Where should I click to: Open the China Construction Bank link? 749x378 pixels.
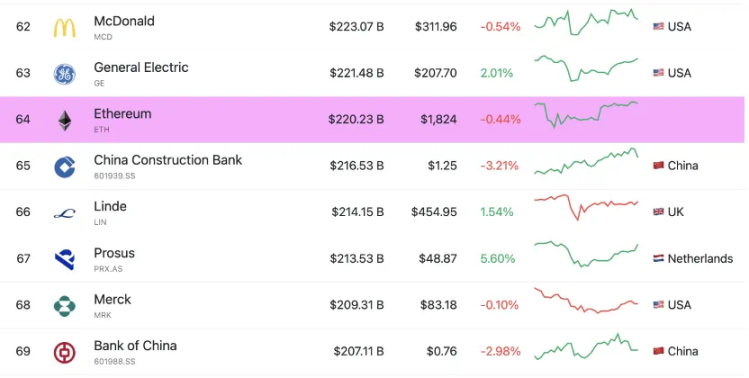(x=168, y=160)
